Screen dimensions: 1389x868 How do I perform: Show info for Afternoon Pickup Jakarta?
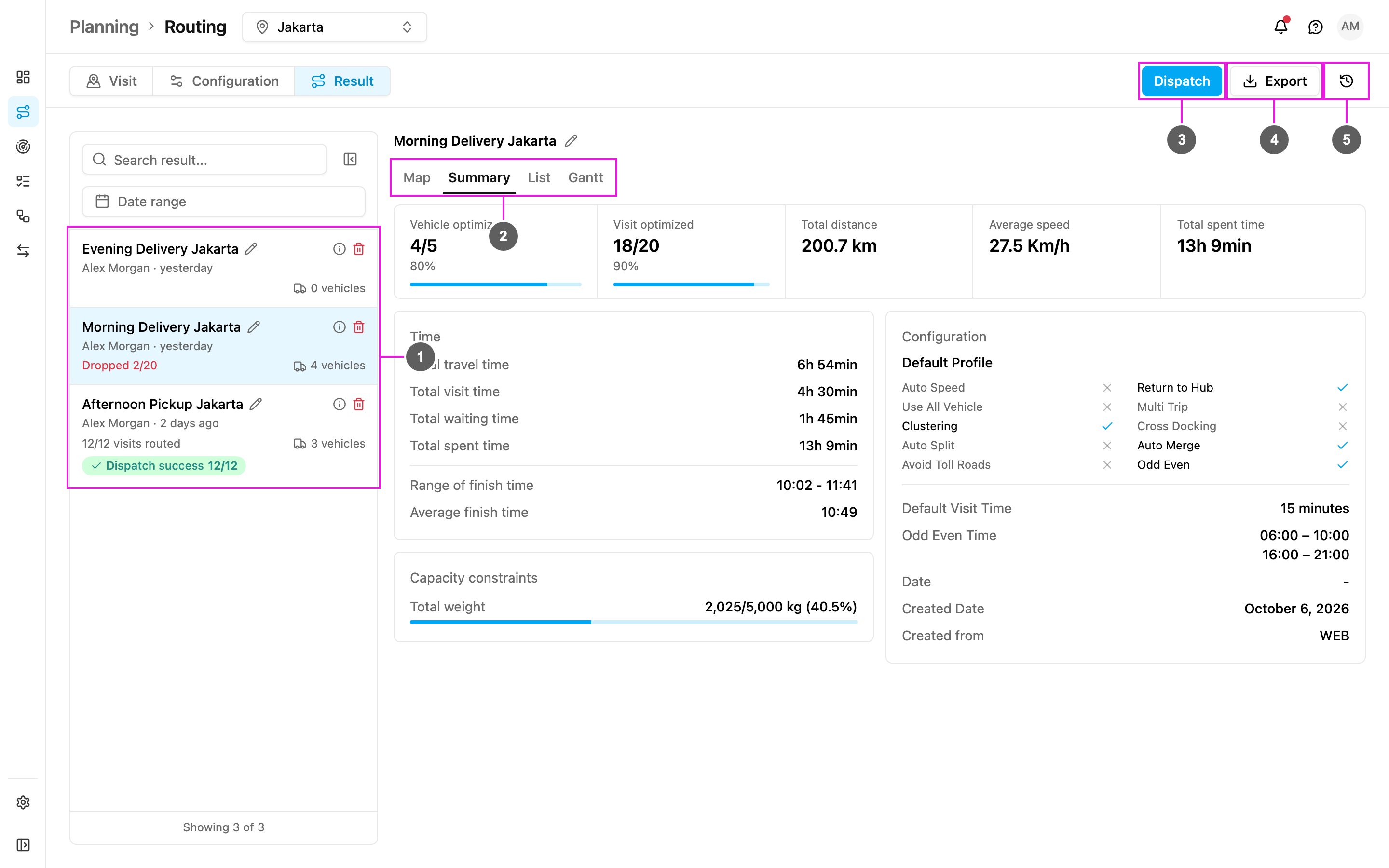[x=339, y=404]
